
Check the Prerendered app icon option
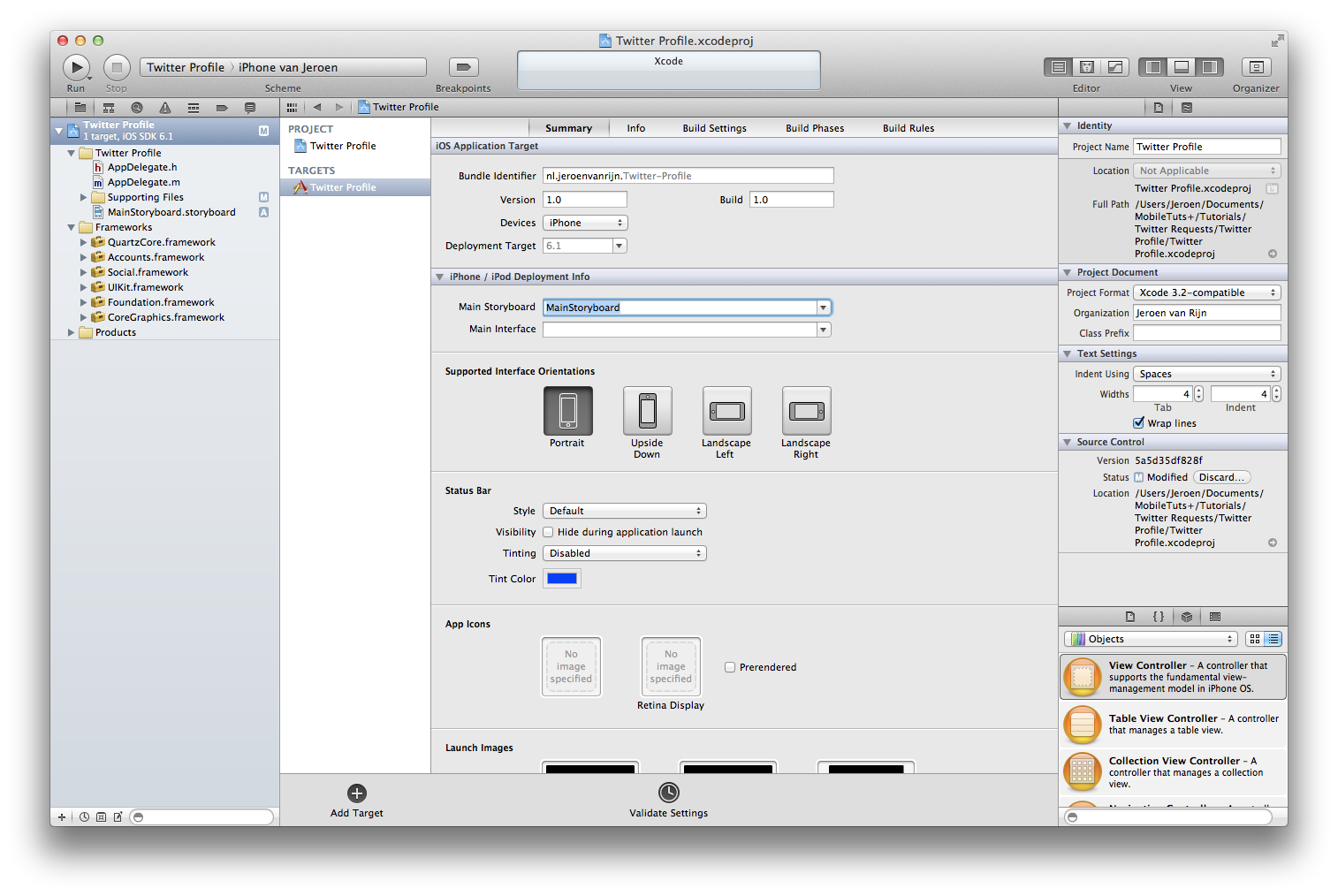pos(730,667)
